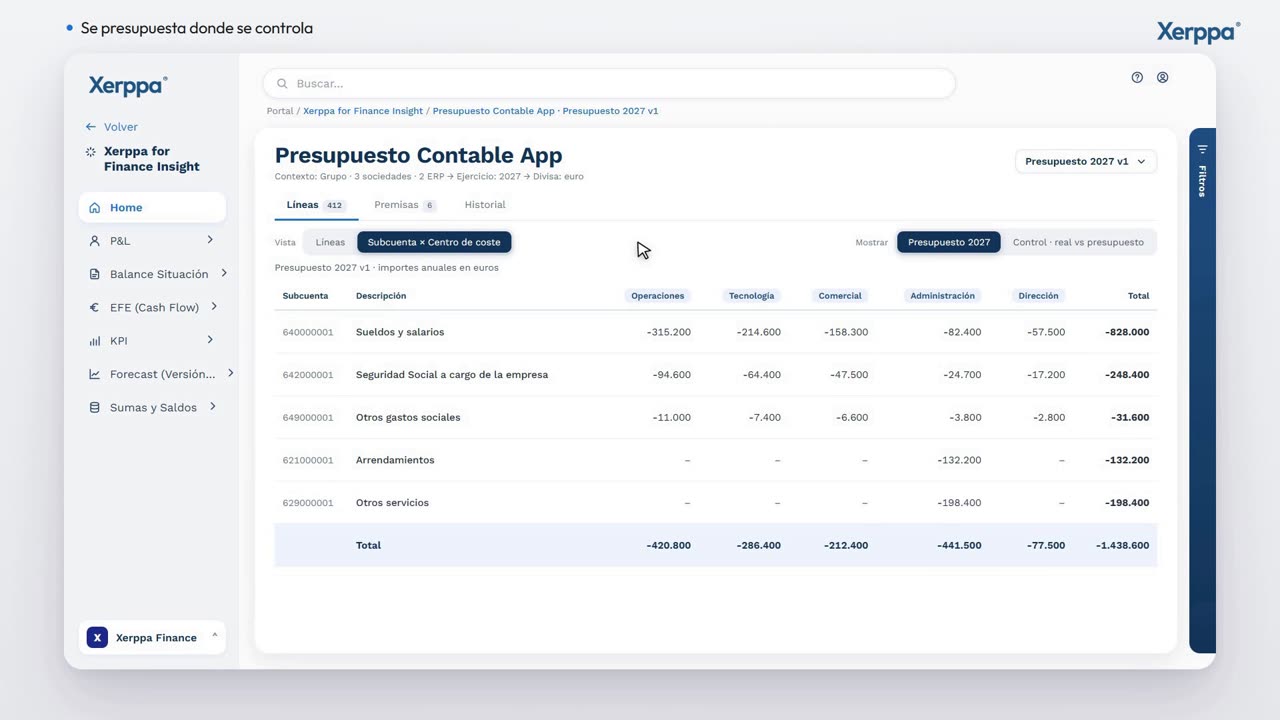Open the Líneas tab

[315, 205]
